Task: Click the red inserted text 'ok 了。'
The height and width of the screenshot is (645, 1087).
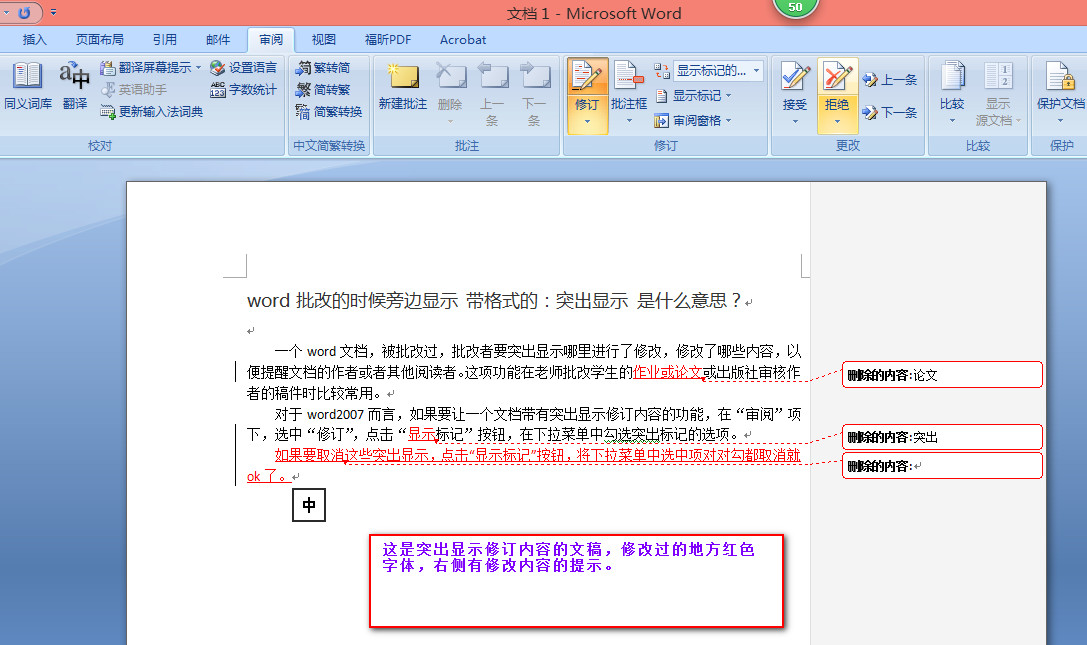Action: [x=268, y=476]
